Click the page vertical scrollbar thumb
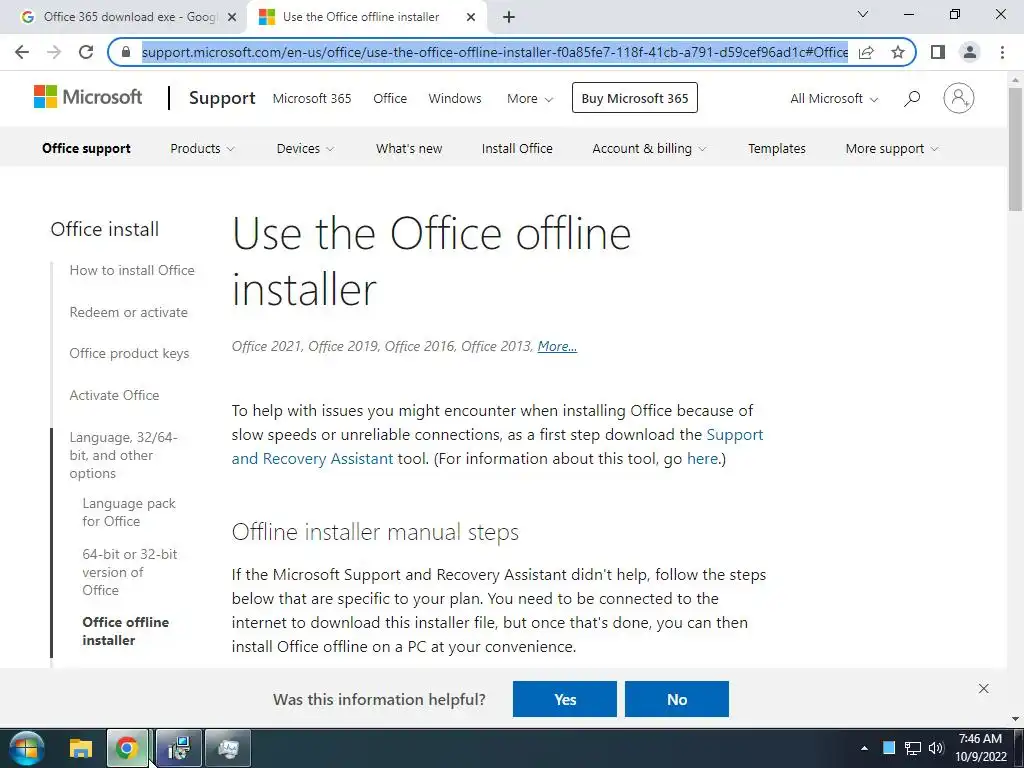Viewport: 1024px width, 768px height. point(1015,149)
